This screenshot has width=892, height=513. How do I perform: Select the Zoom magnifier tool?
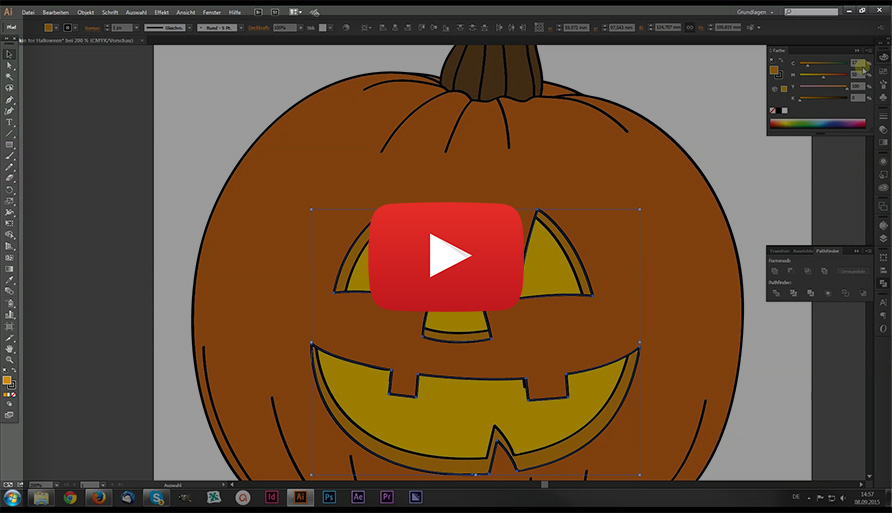pyautogui.click(x=10, y=360)
